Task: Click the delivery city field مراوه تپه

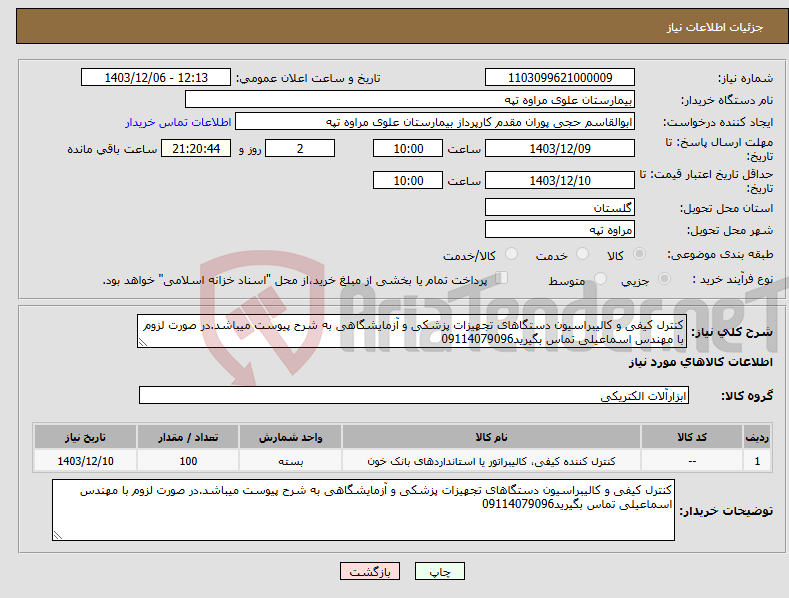Action: (x=560, y=230)
